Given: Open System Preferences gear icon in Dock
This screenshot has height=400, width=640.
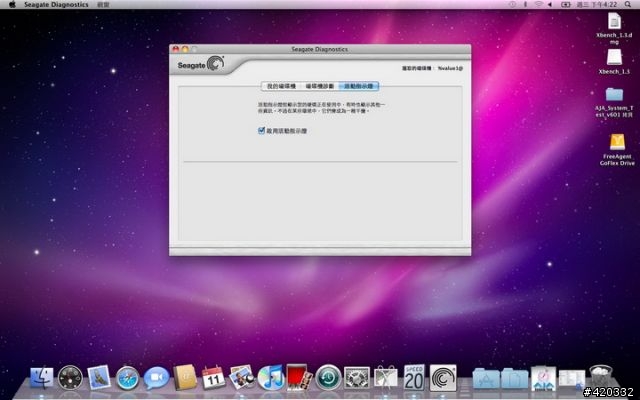Looking at the screenshot, I should (357, 378).
